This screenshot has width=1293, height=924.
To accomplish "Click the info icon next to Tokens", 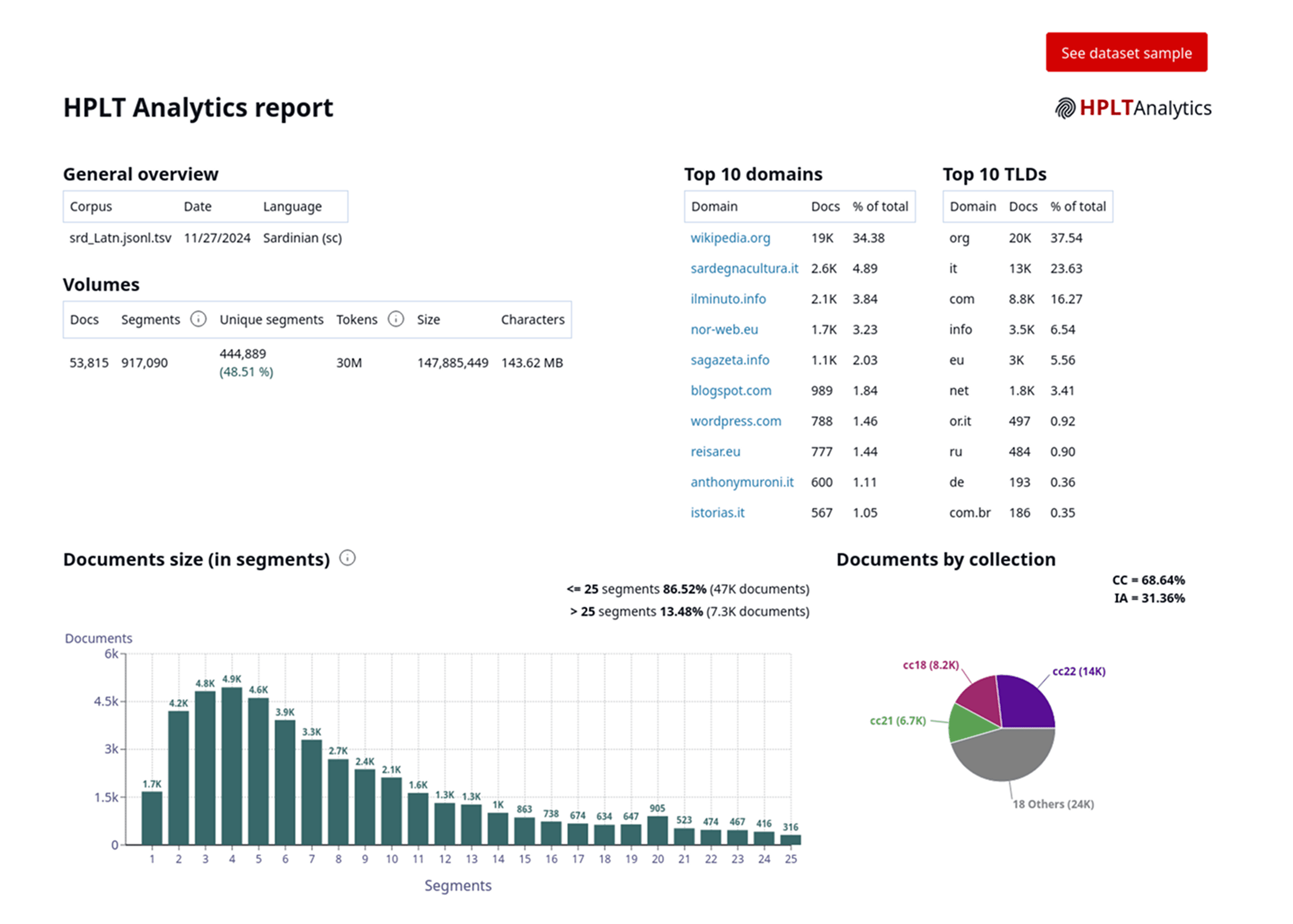I will [x=396, y=319].
